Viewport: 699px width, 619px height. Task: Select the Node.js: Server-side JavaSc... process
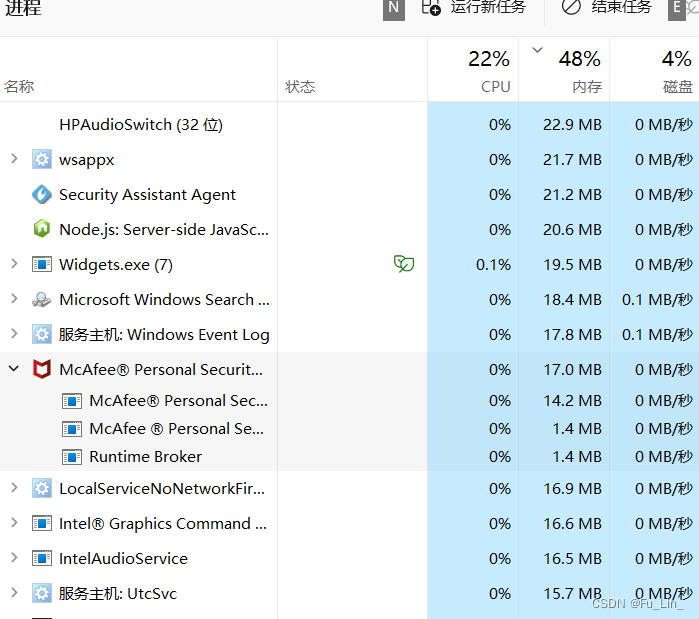164,230
